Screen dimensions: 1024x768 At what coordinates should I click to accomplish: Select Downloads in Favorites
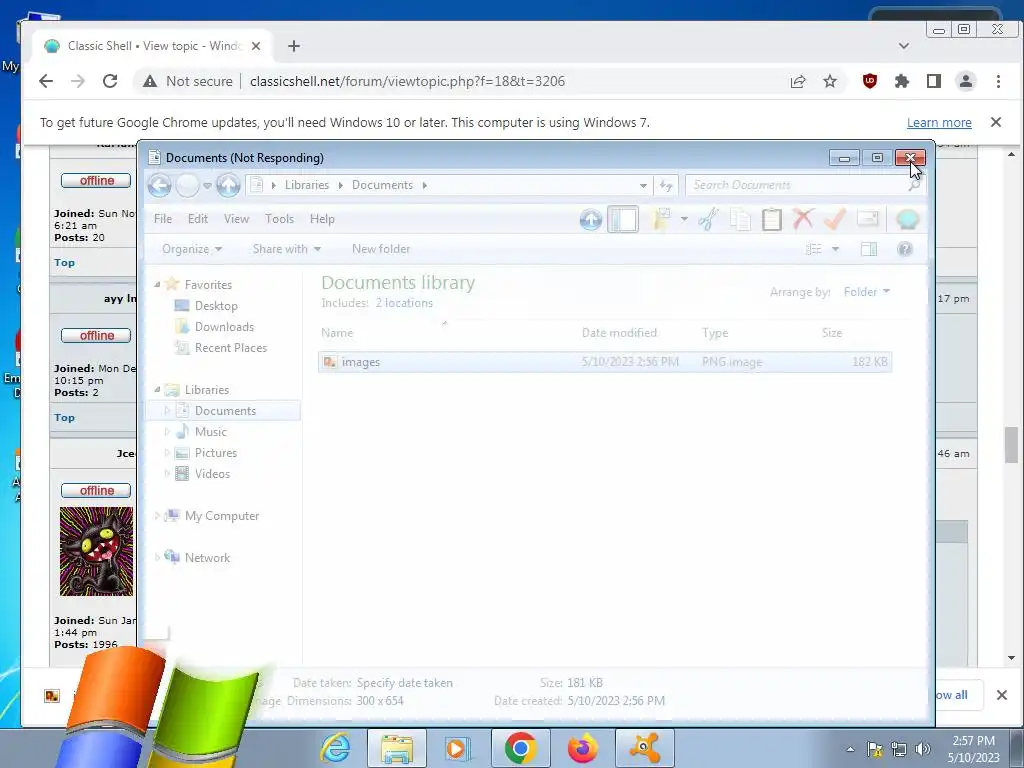(x=224, y=327)
